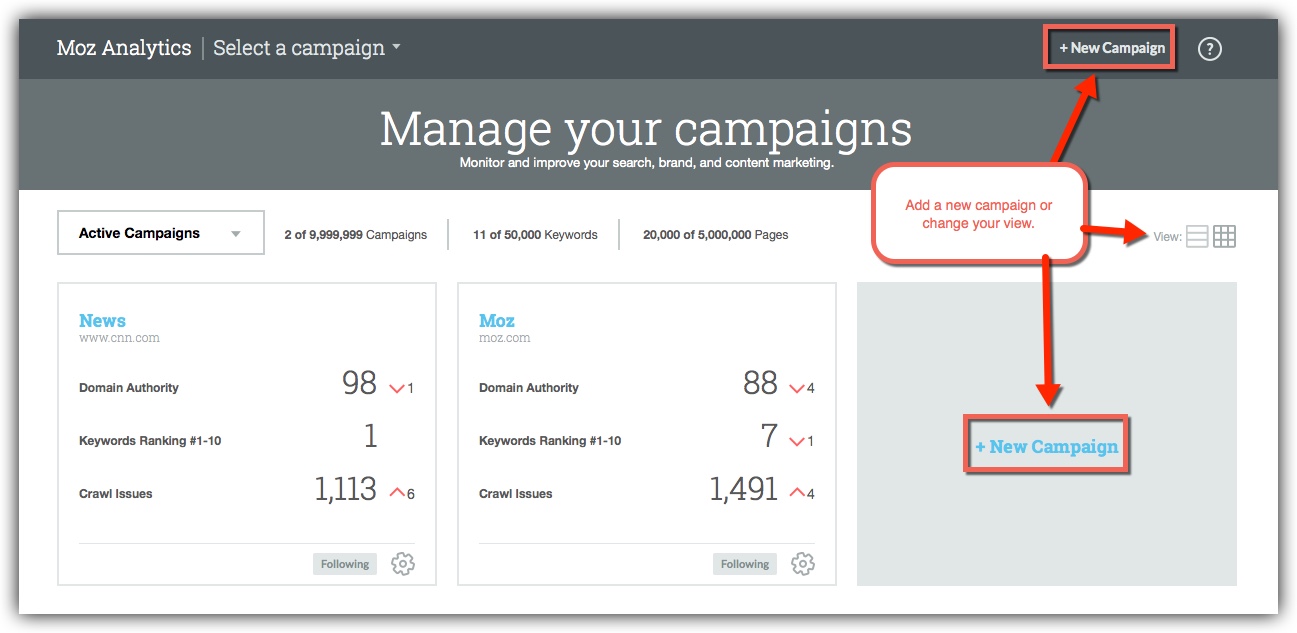Image resolution: width=1297 pixels, height=633 pixels.
Task: Click News Crawl Issues value 1,113
Action: pyautogui.click(x=346, y=489)
